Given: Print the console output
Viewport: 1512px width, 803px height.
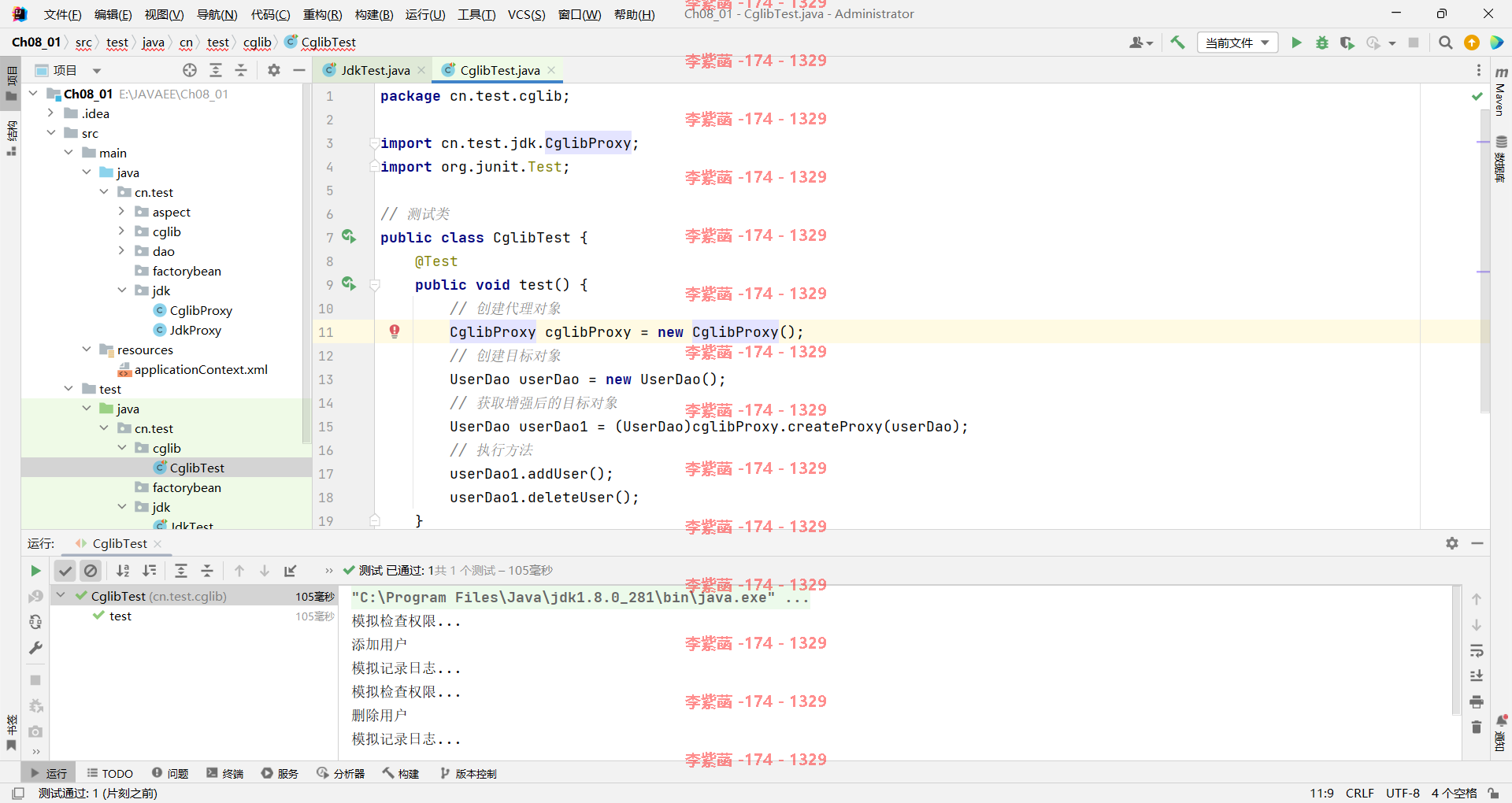Looking at the screenshot, I should [x=1477, y=701].
